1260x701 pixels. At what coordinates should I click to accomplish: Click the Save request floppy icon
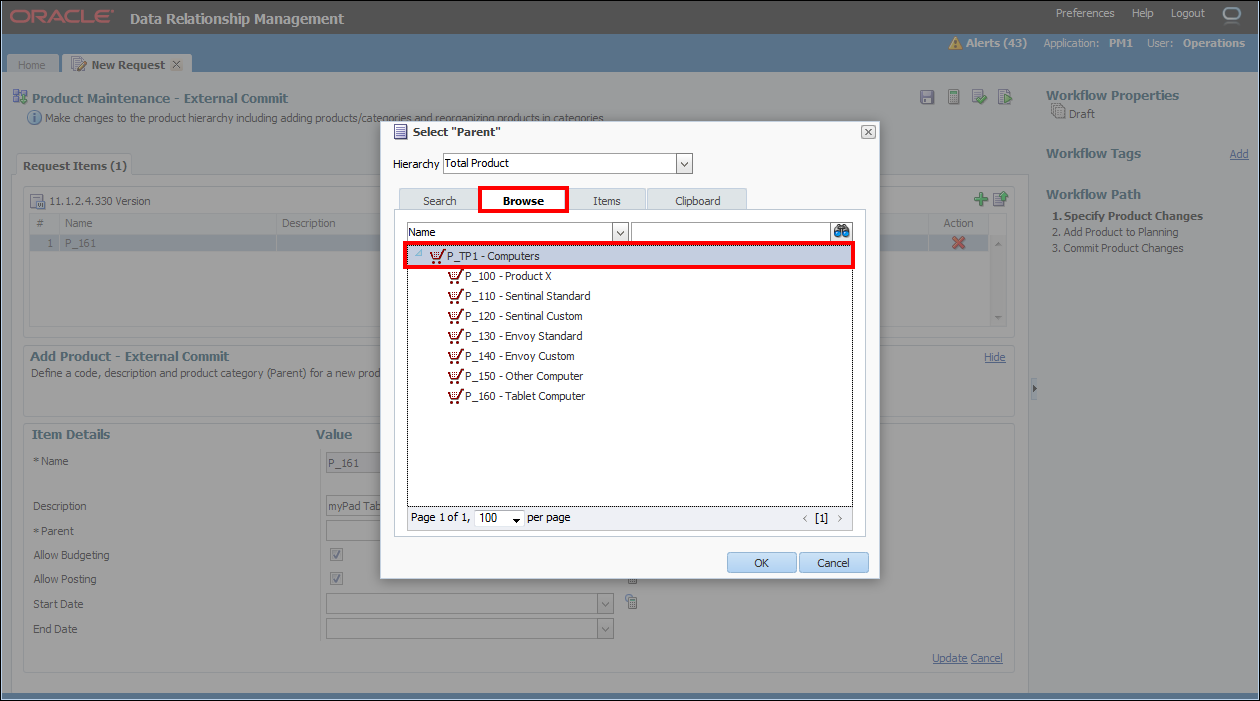click(x=927, y=97)
